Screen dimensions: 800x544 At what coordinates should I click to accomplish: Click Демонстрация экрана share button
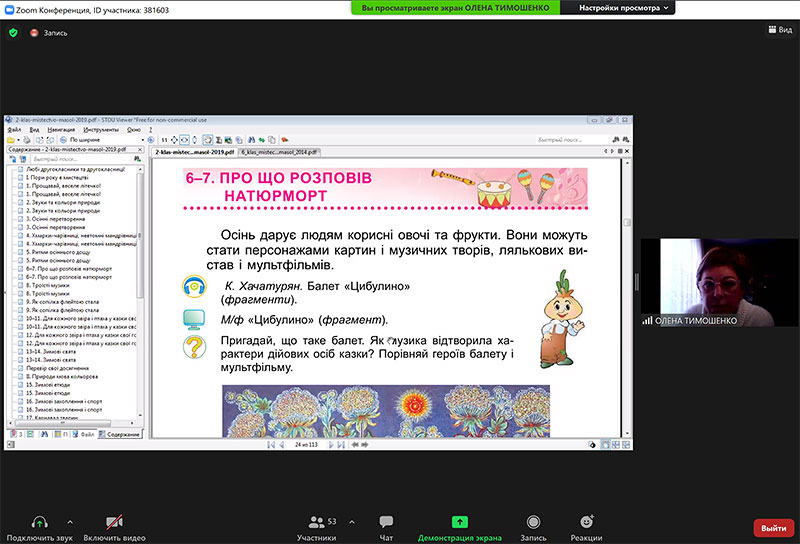click(459, 528)
